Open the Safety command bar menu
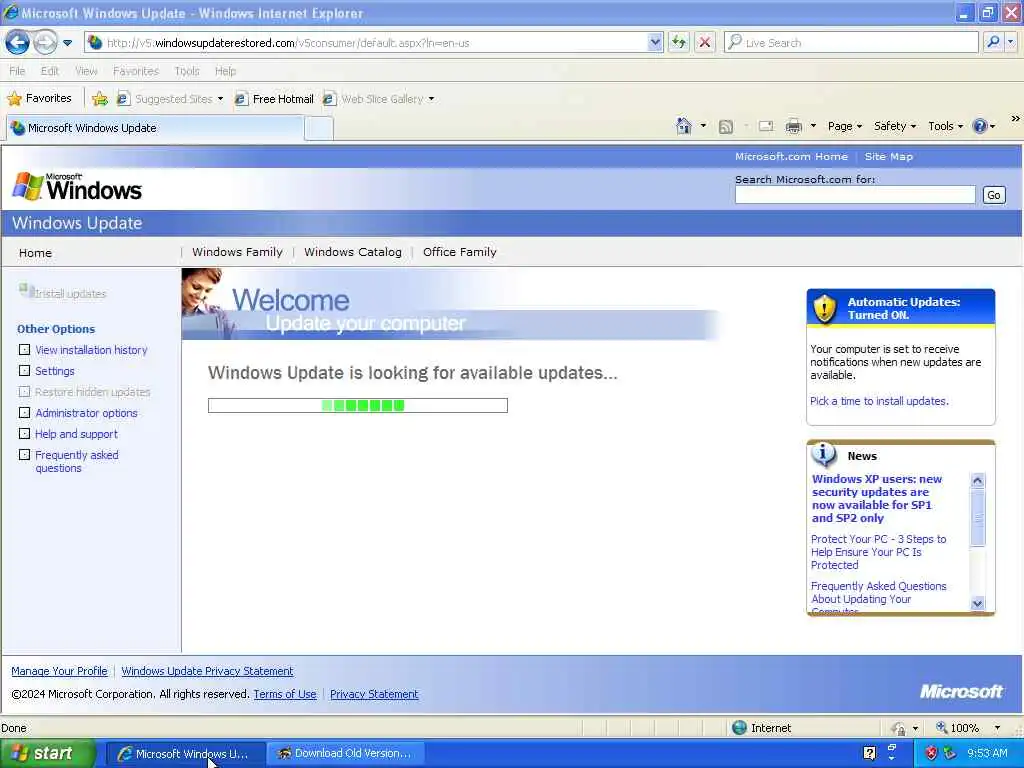Image resolution: width=1024 pixels, height=768 pixels. tap(895, 126)
